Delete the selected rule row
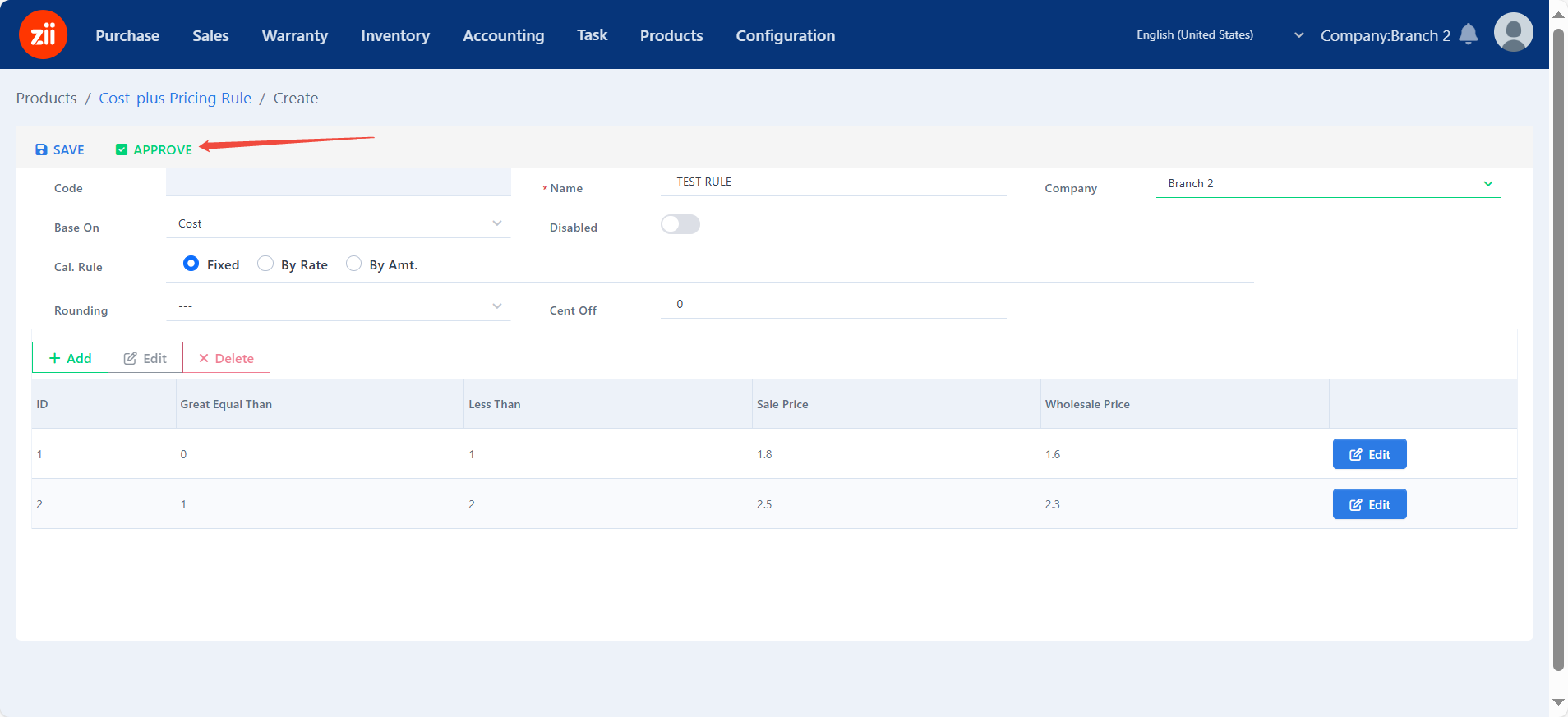The height and width of the screenshot is (717, 1568). [226, 358]
